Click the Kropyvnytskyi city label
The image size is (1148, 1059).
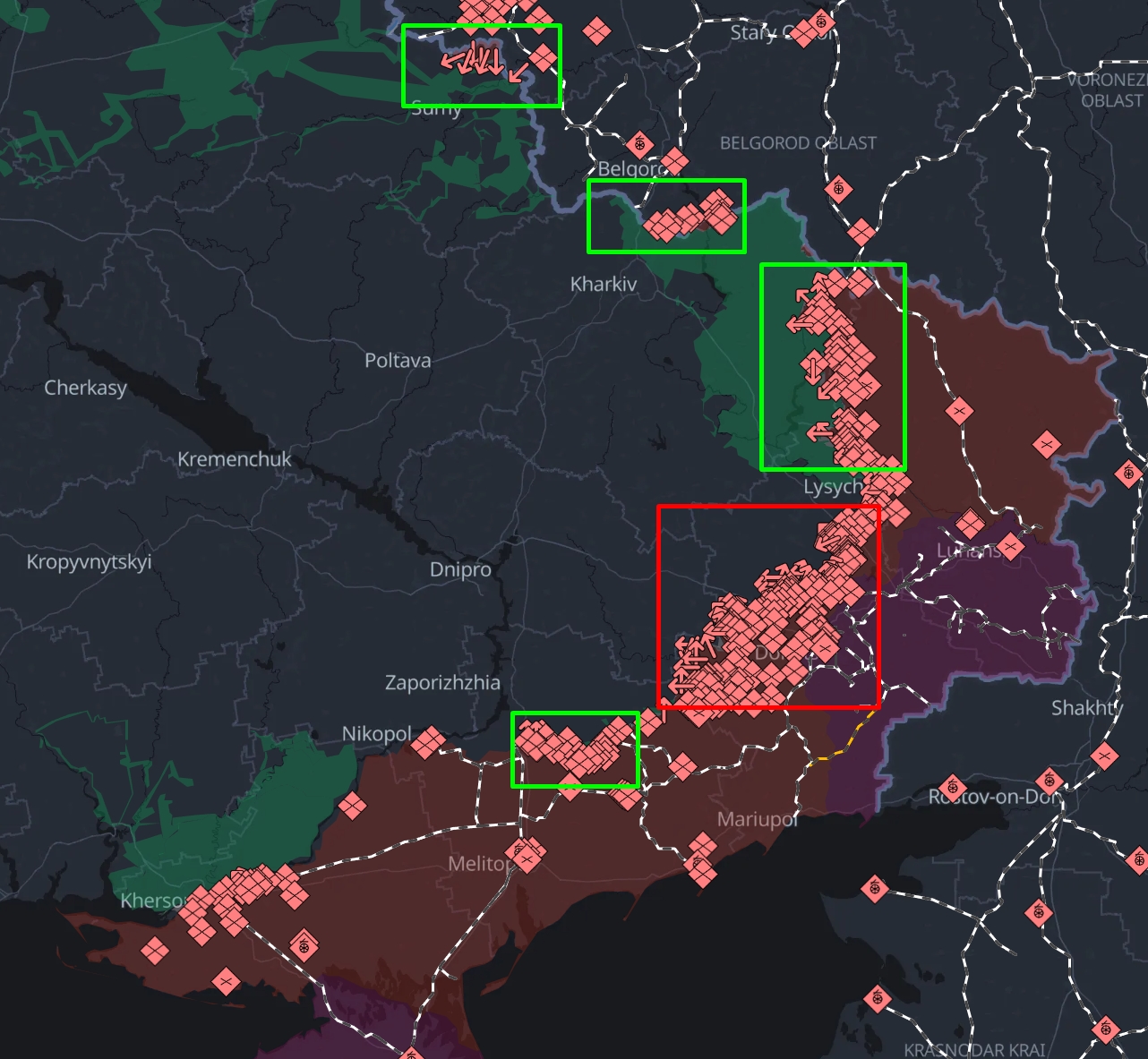point(89,562)
